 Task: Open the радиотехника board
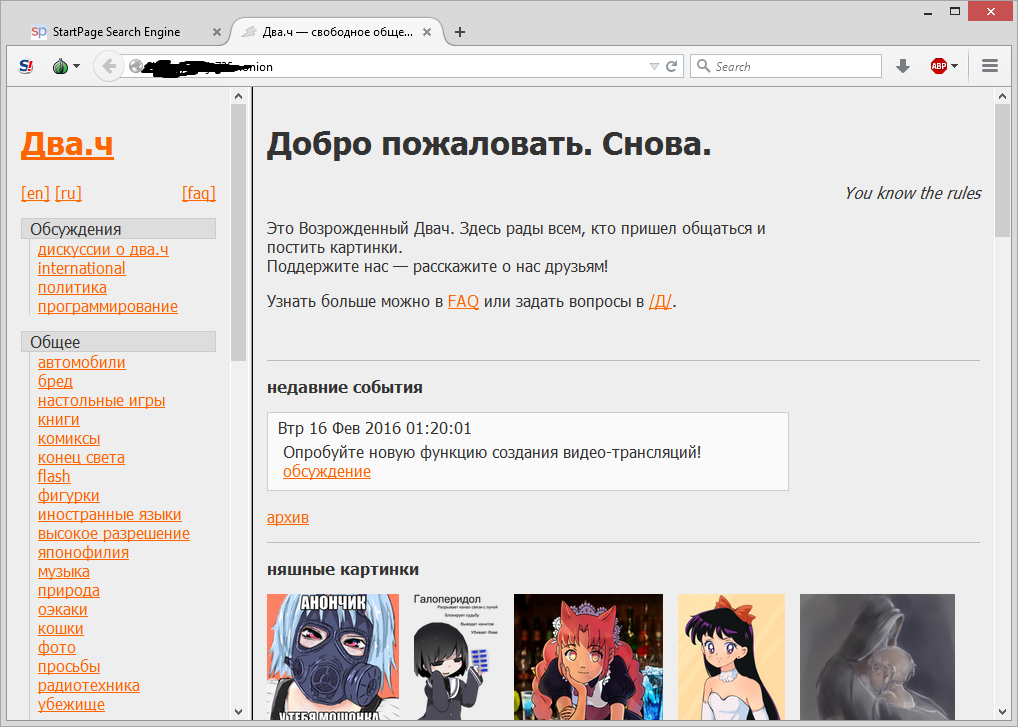88,685
